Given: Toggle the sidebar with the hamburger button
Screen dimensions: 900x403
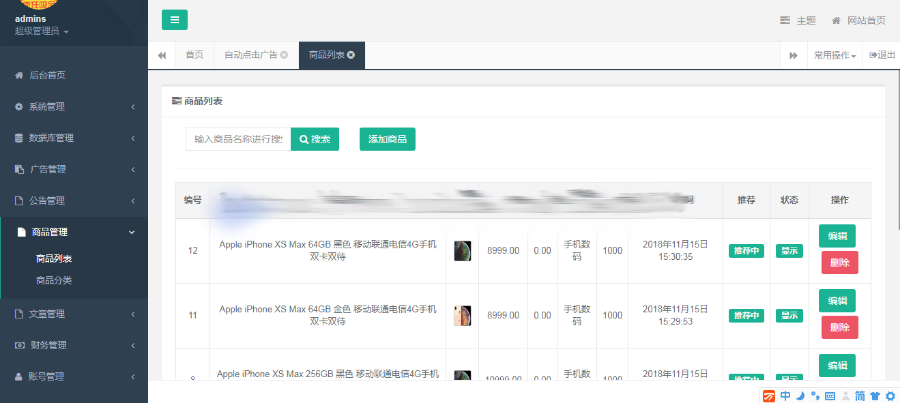Looking at the screenshot, I should pyautogui.click(x=174, y=20).
